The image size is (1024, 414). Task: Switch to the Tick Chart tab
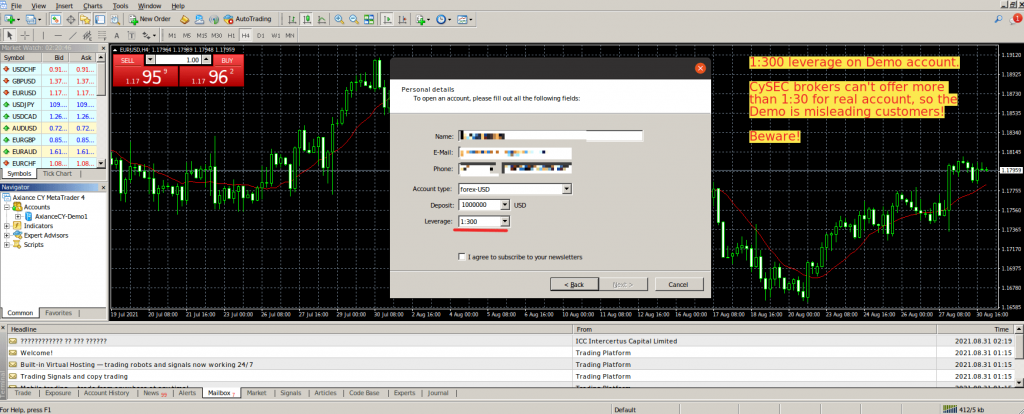click(57, 174)
